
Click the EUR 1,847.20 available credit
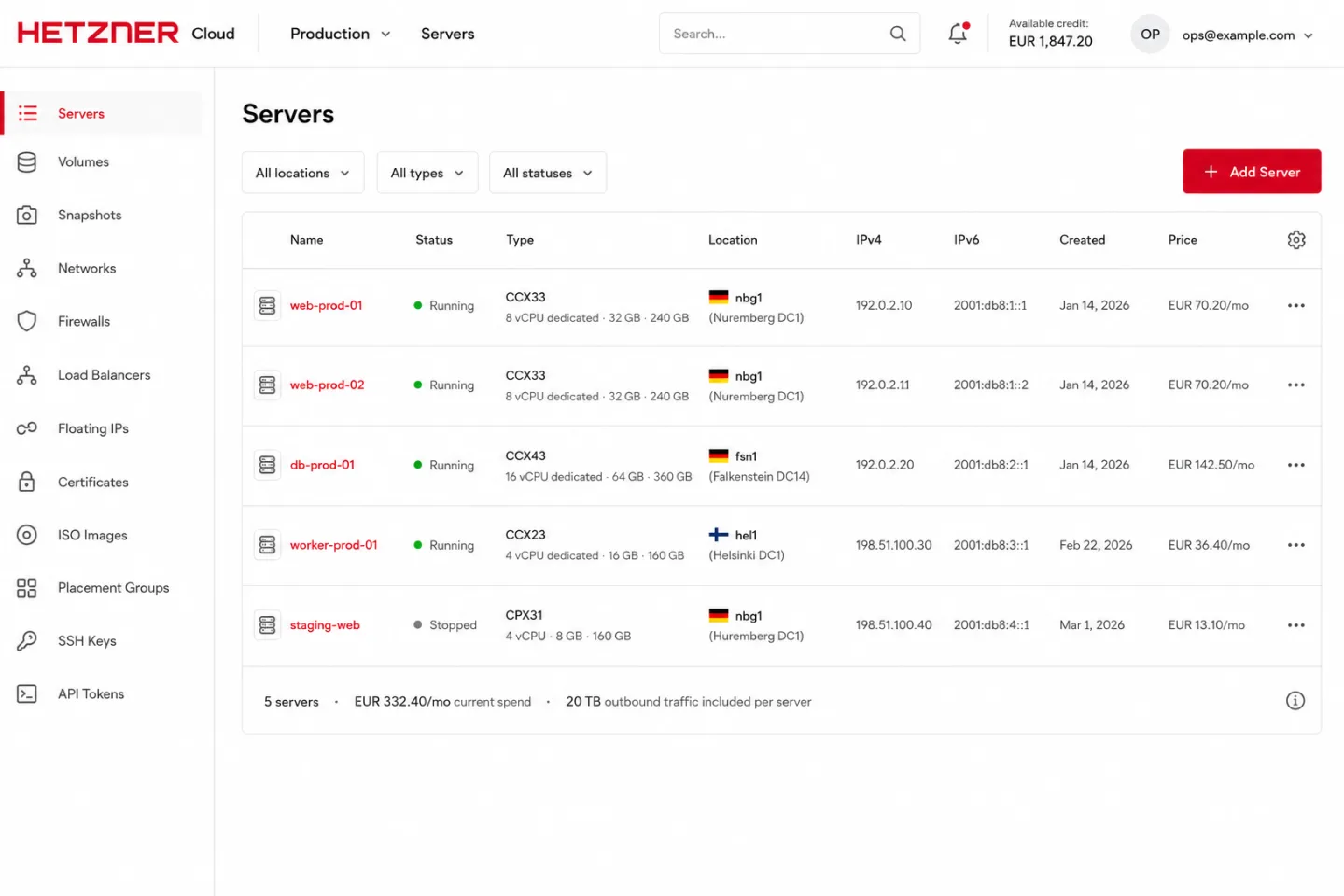(x=1050, y=41)
